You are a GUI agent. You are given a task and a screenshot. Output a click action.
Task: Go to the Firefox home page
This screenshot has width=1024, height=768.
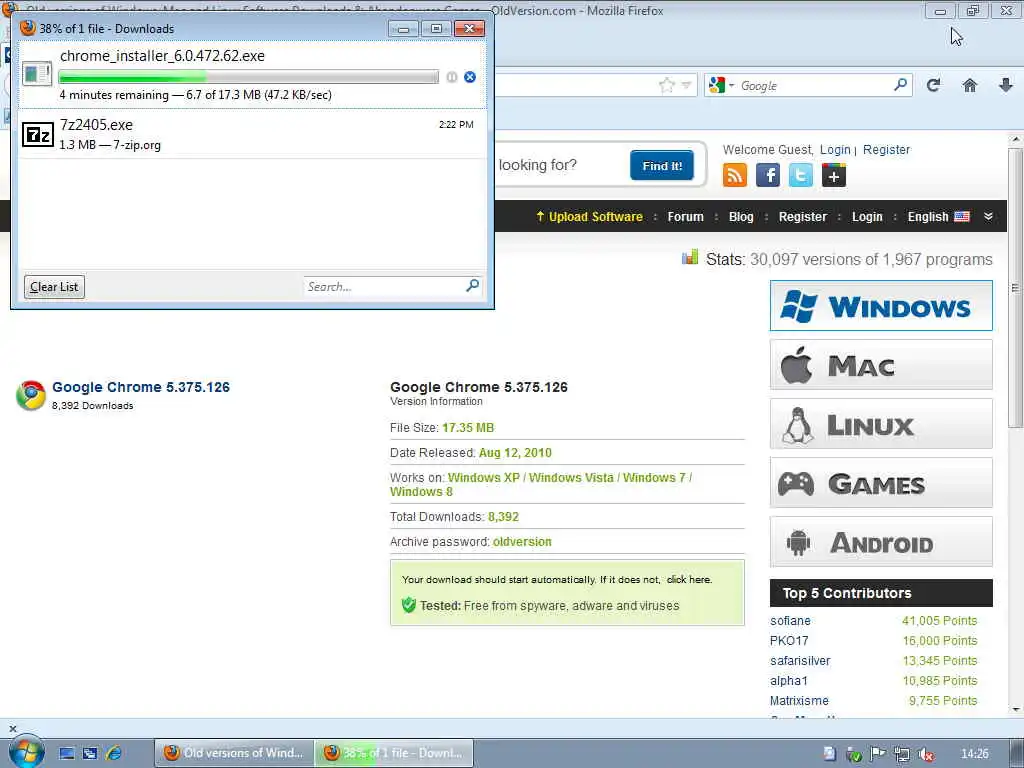point(970,85)
